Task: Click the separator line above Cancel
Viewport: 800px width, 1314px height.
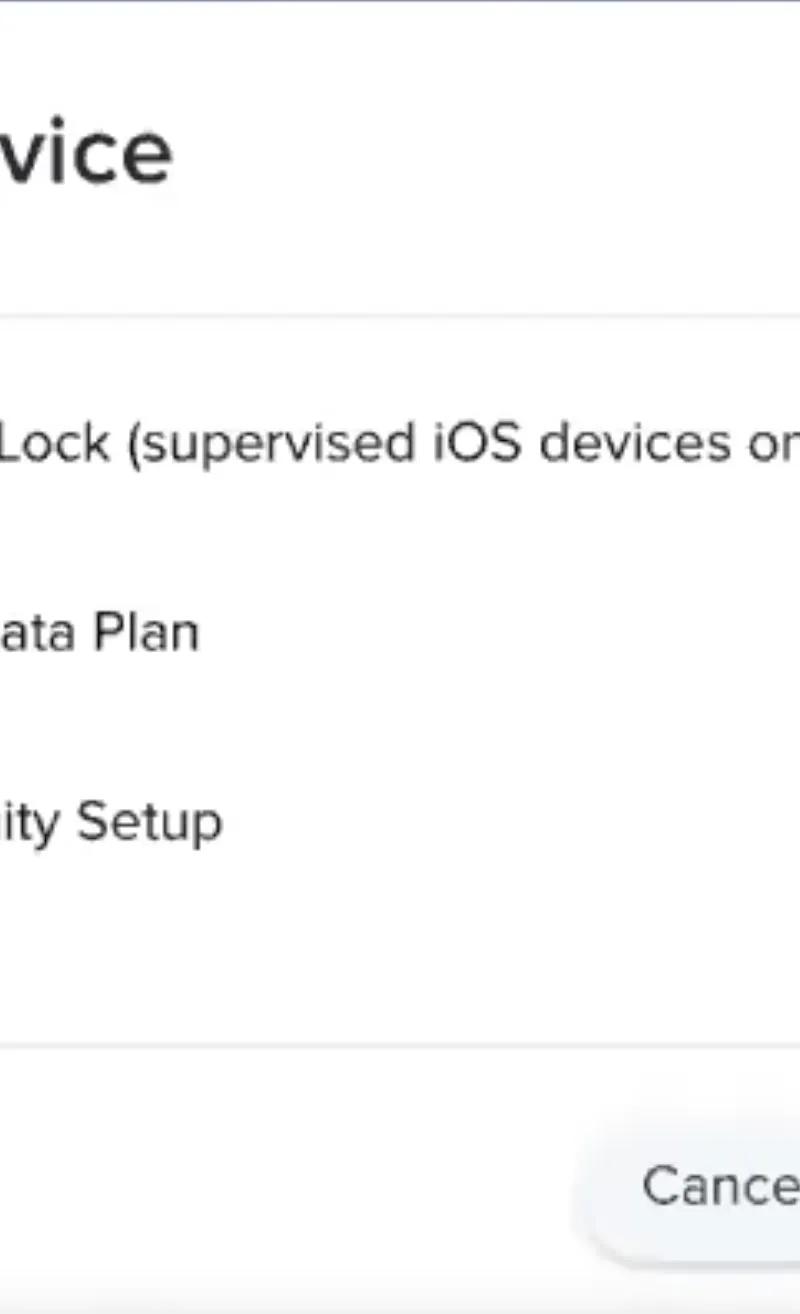Action: [400, 1044]
